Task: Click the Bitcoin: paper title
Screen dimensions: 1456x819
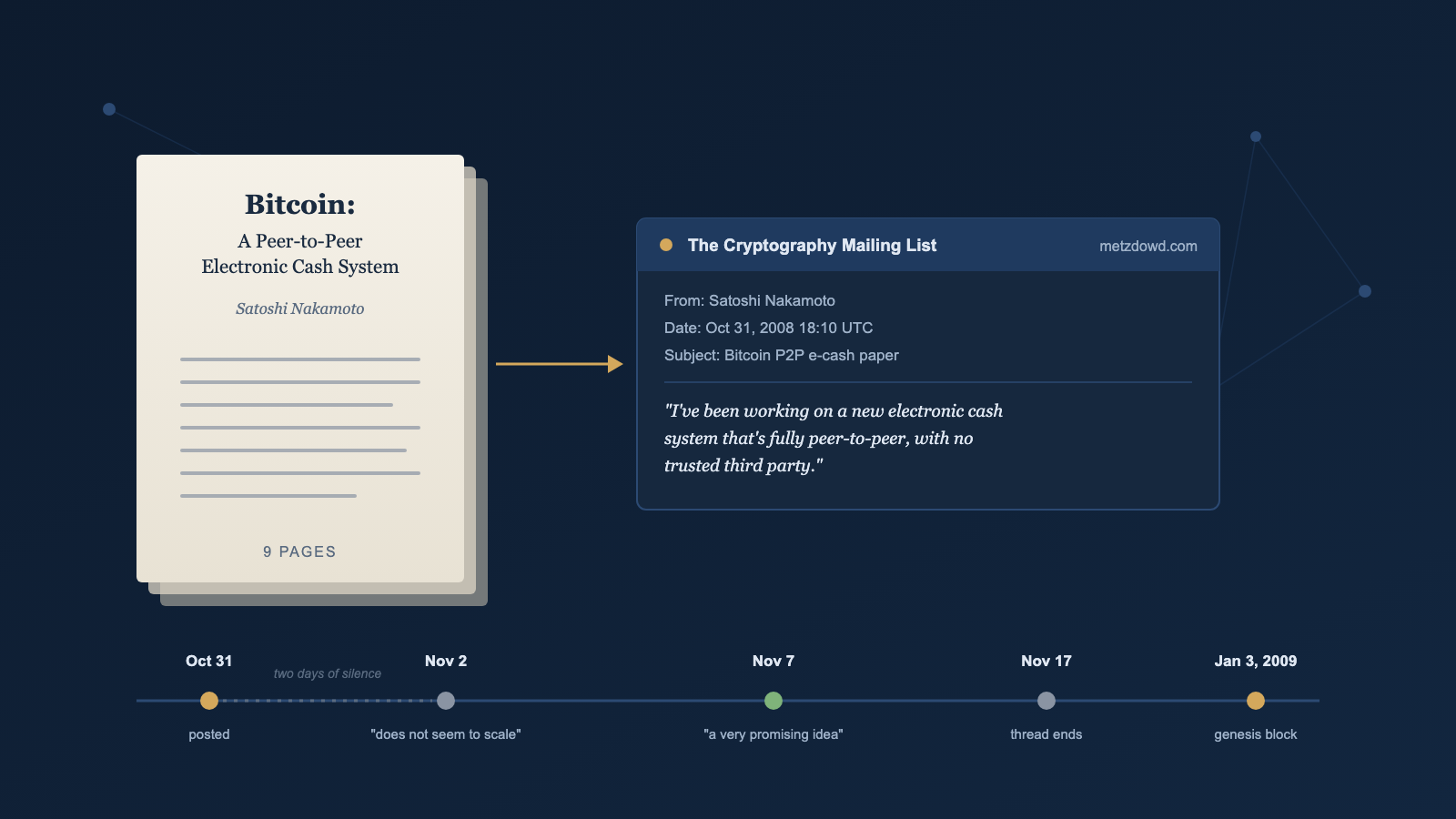Action: (x=300, y=204)
